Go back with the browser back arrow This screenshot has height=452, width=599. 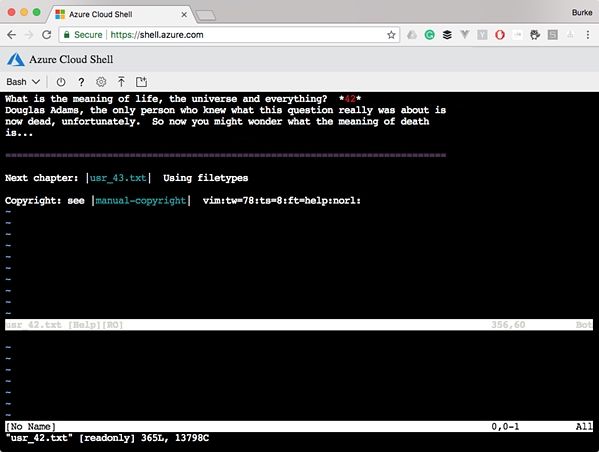(x=11, y=35)
